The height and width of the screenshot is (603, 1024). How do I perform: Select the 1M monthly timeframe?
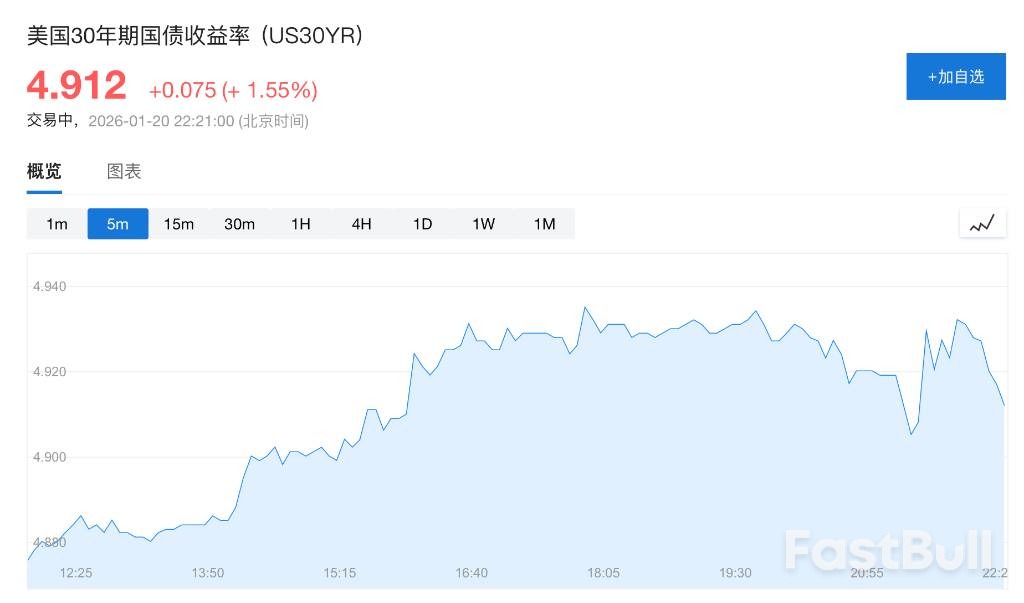point(544,224)
